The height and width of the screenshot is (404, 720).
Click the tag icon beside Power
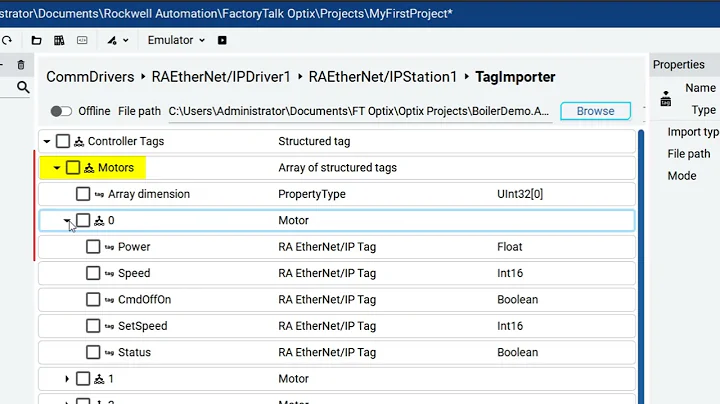tap(109, 247)
